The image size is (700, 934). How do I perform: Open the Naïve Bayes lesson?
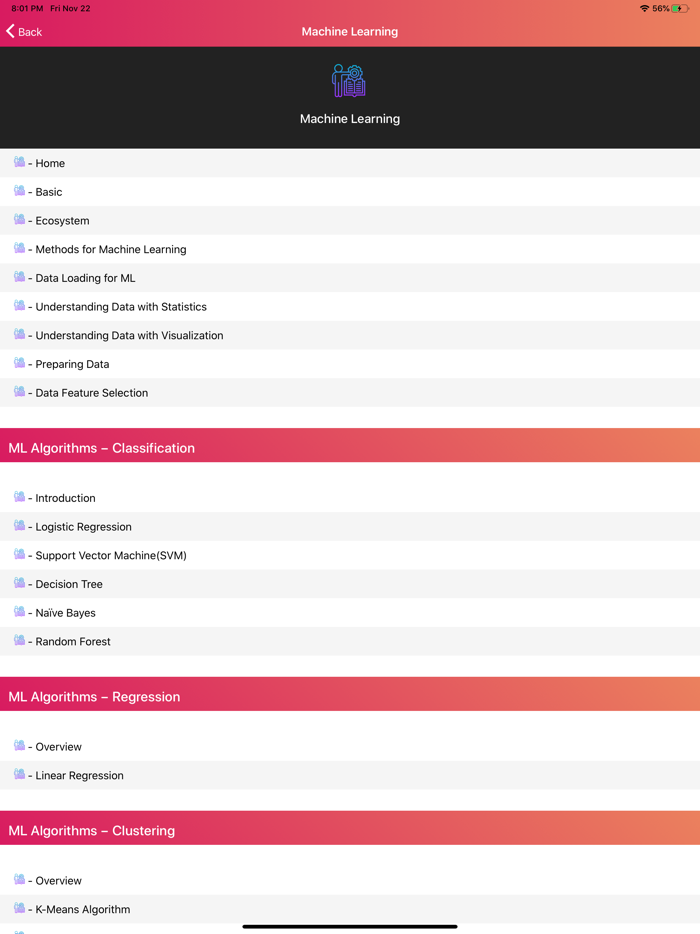350,612
